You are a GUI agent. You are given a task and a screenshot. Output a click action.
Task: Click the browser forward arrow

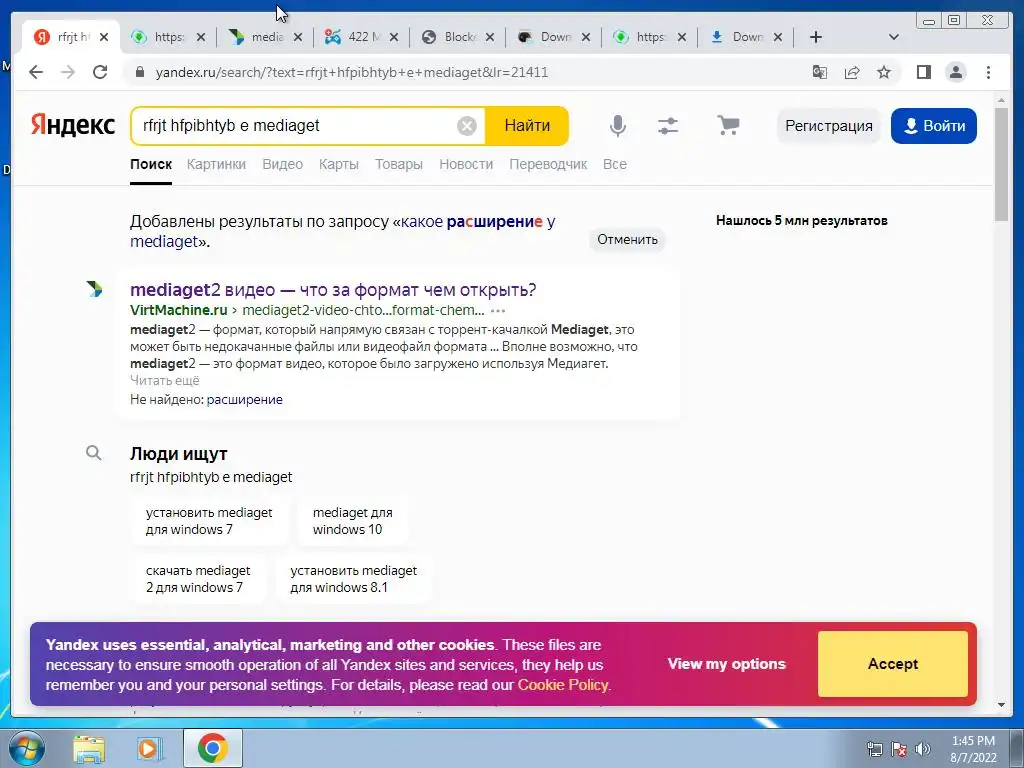pos(68,72)
